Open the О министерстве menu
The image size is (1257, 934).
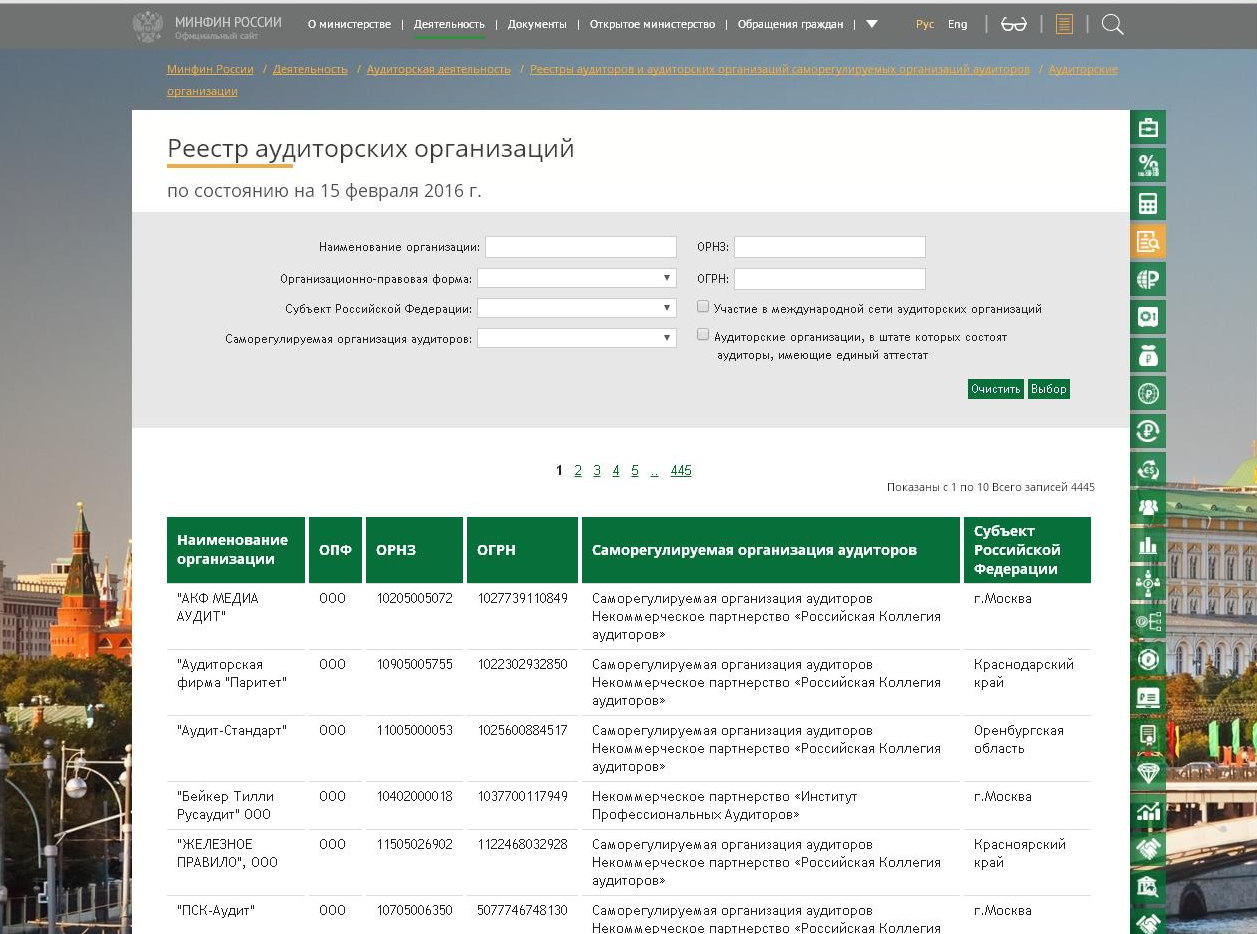pos(349,24)
